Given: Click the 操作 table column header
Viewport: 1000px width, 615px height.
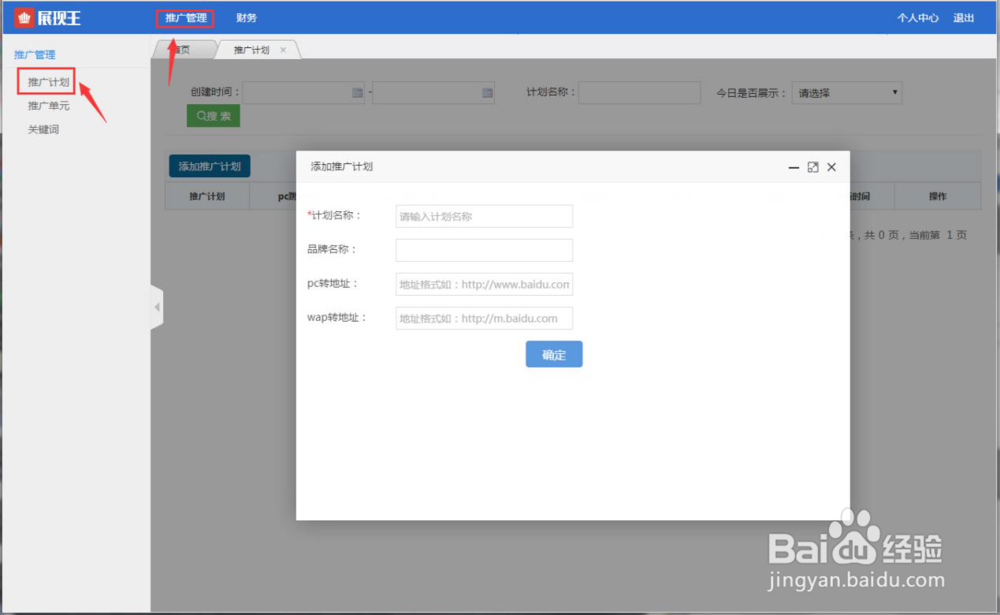Looking at the screenshot, I should tap(938, 196).
